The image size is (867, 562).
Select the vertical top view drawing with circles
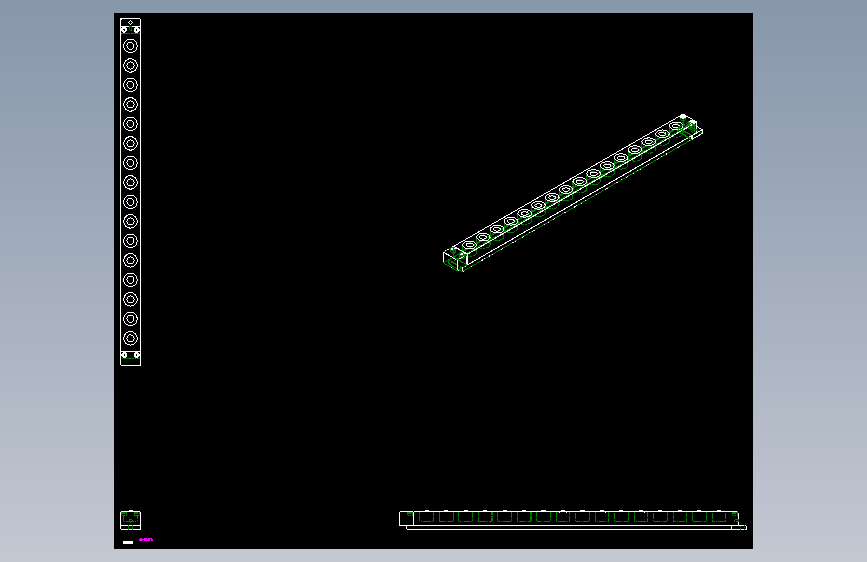130,192
